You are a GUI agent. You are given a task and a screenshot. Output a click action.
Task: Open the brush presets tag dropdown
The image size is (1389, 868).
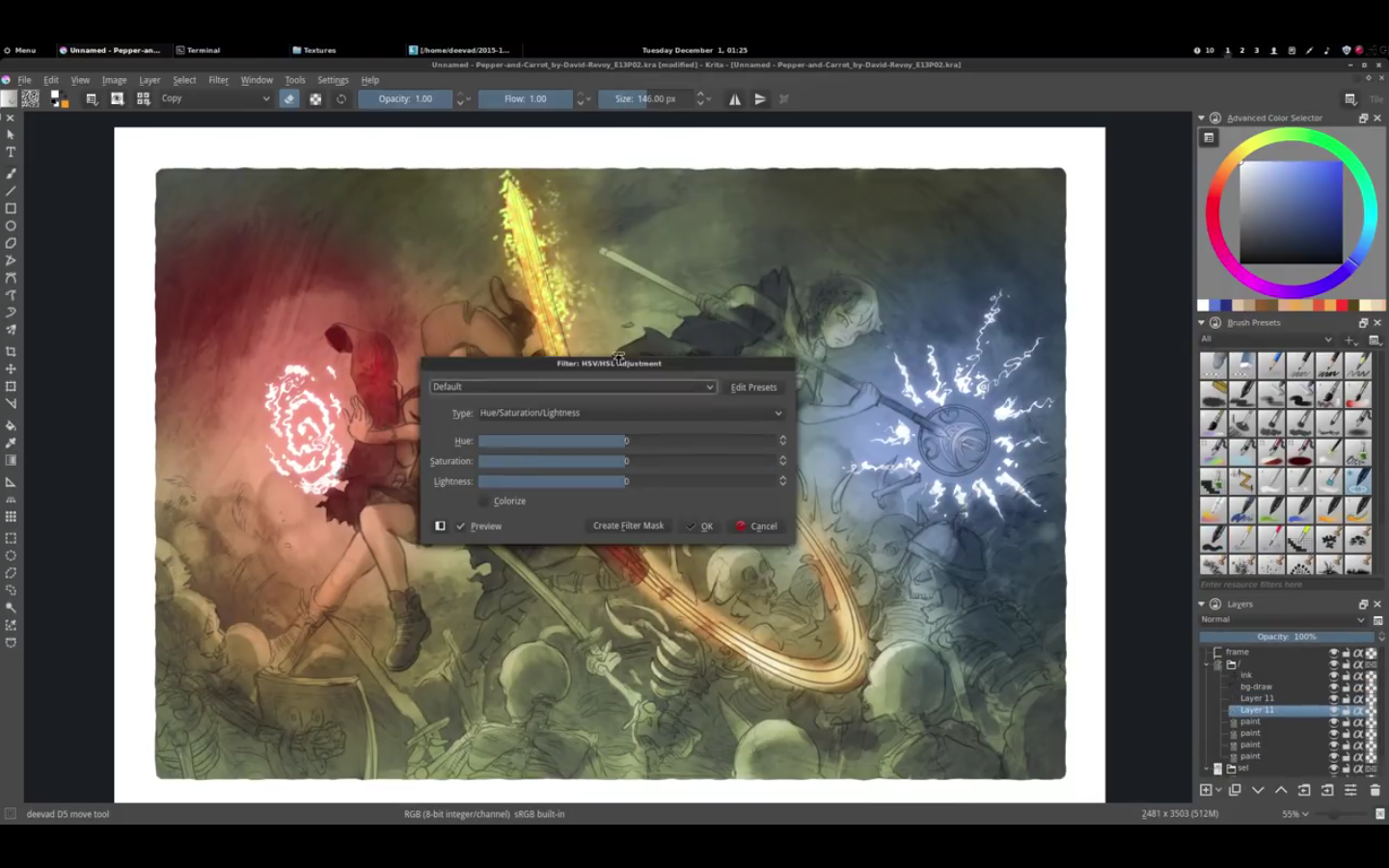1266,339
